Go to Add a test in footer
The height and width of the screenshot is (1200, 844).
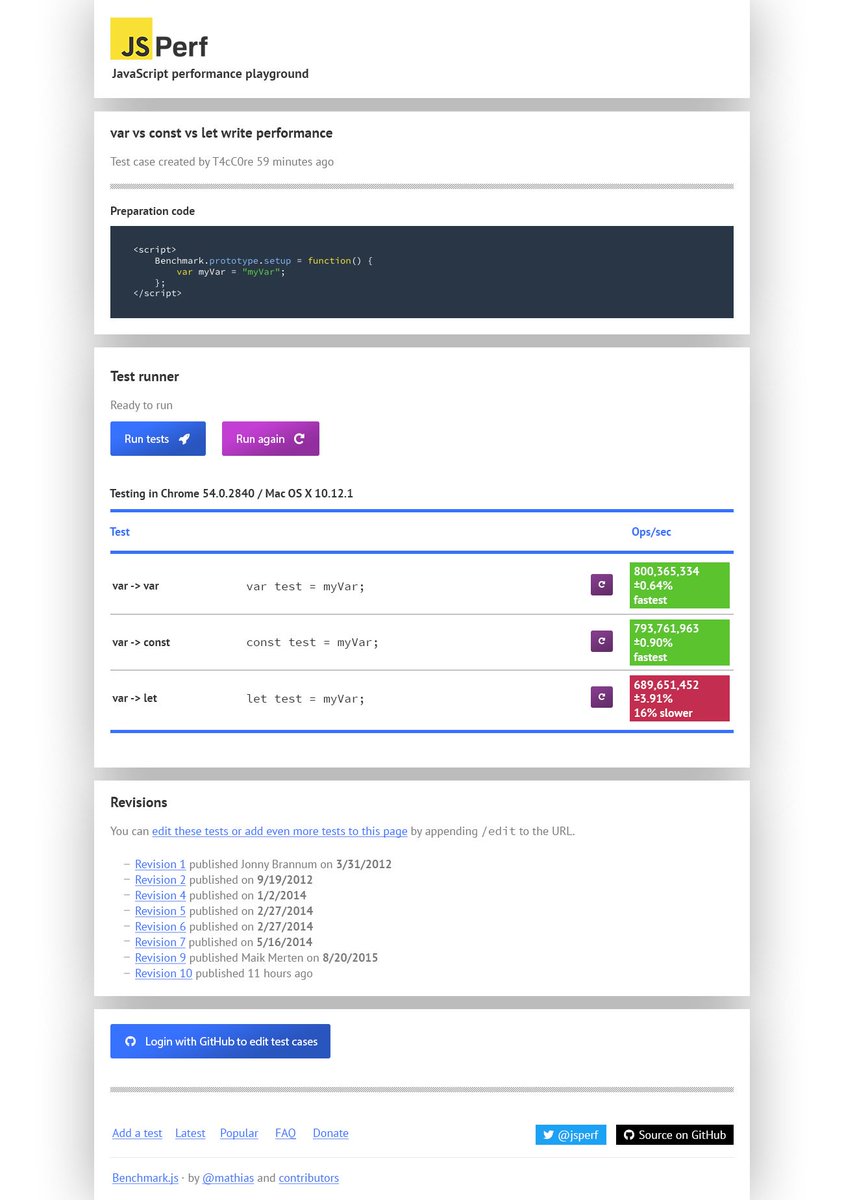coord(137,1133)
